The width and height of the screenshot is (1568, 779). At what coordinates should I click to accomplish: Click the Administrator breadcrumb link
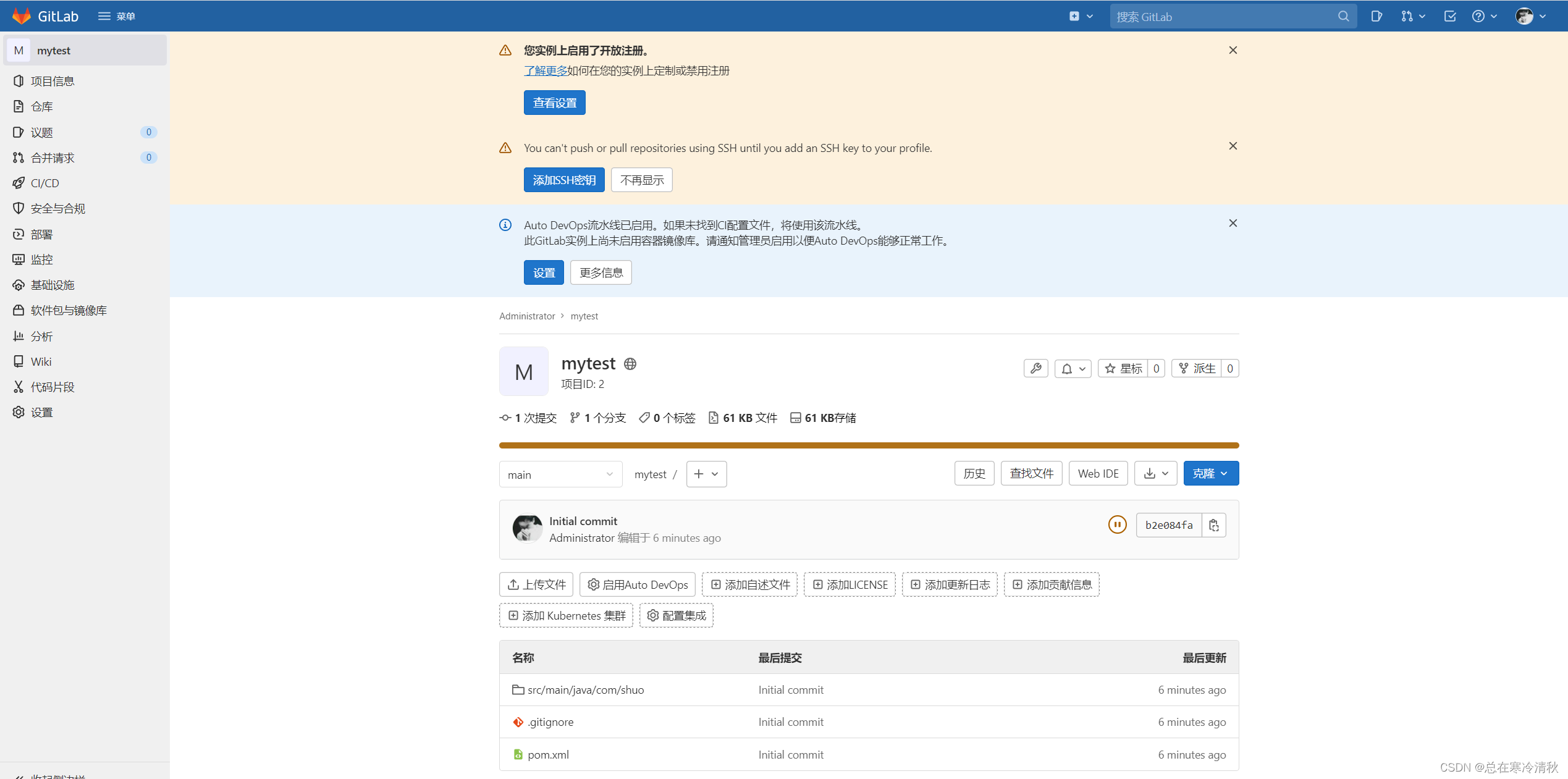[x=527, y=316]
